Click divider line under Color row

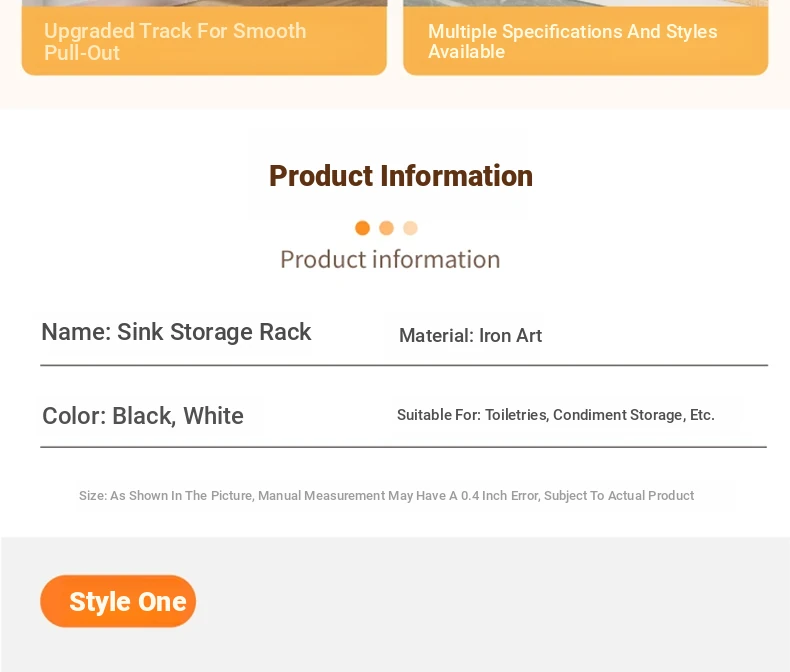point(404,447)
